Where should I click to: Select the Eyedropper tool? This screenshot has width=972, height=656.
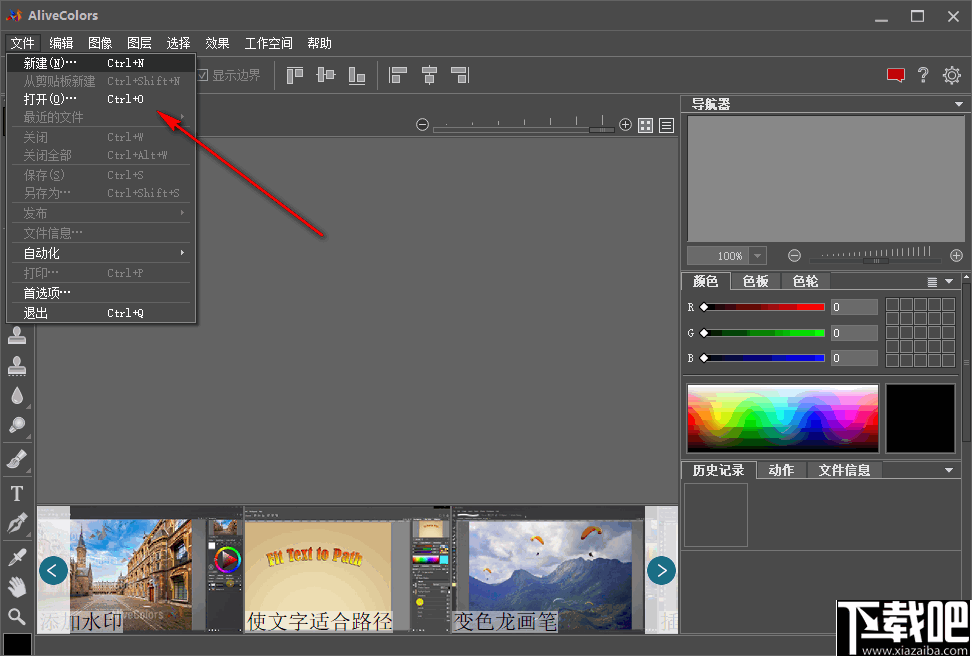[x=17, y=557]
